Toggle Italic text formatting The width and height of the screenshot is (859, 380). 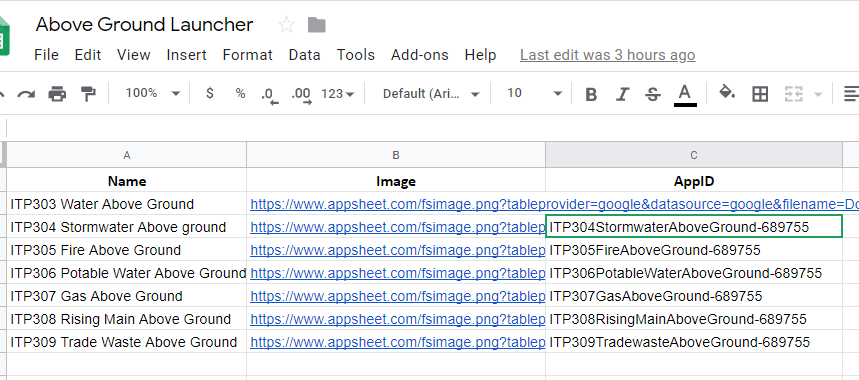pos(622,94)
